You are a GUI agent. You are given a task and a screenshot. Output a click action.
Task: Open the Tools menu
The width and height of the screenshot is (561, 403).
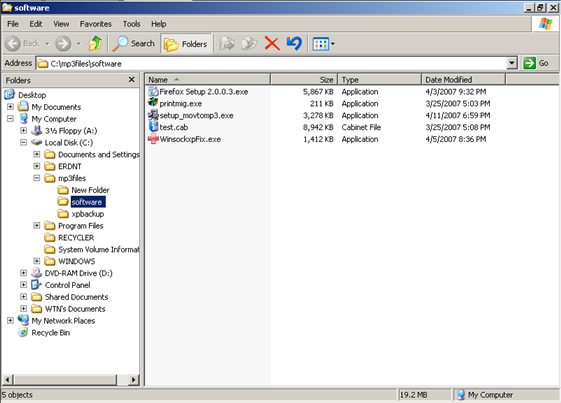point(131,24)
